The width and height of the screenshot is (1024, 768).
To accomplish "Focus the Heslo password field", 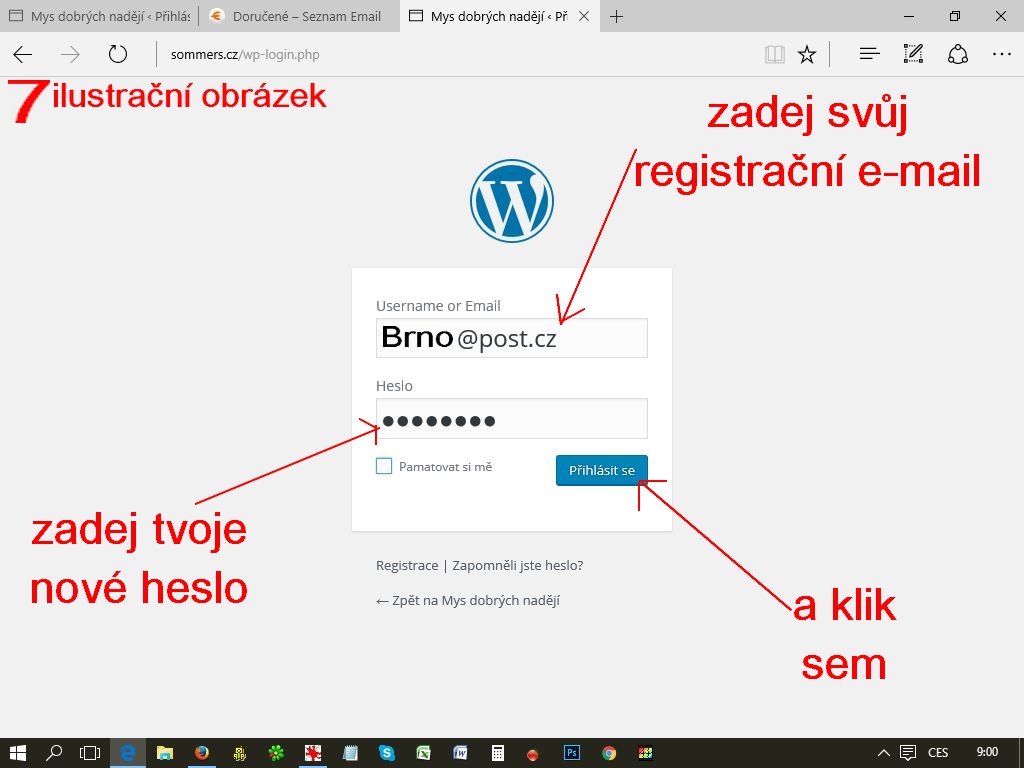I will (x=512, y=419).
